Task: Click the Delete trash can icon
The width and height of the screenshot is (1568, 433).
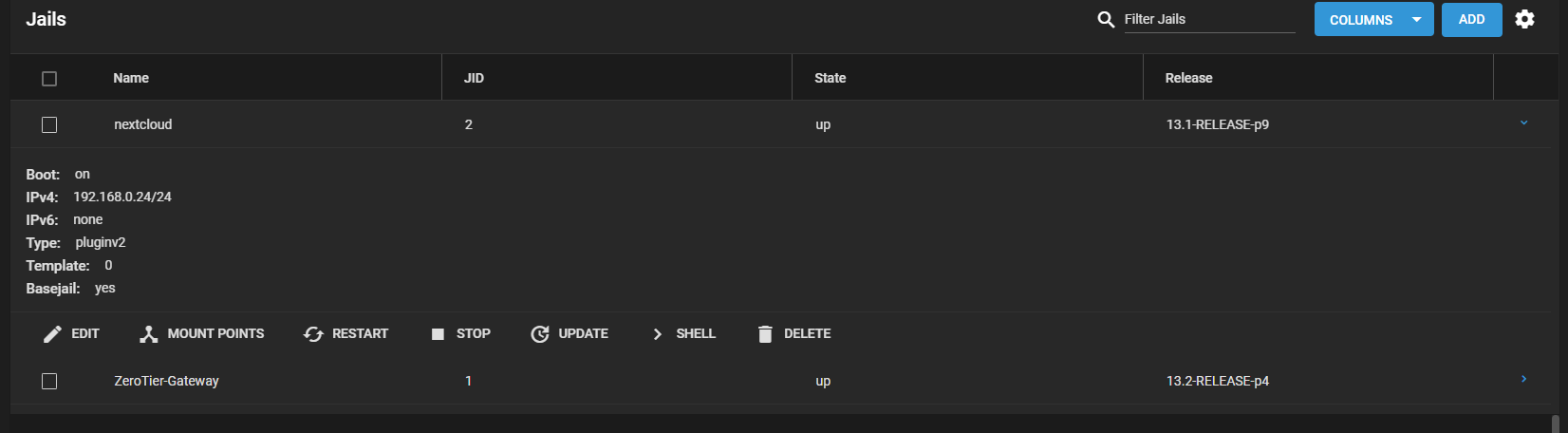Action: [765, 334]
